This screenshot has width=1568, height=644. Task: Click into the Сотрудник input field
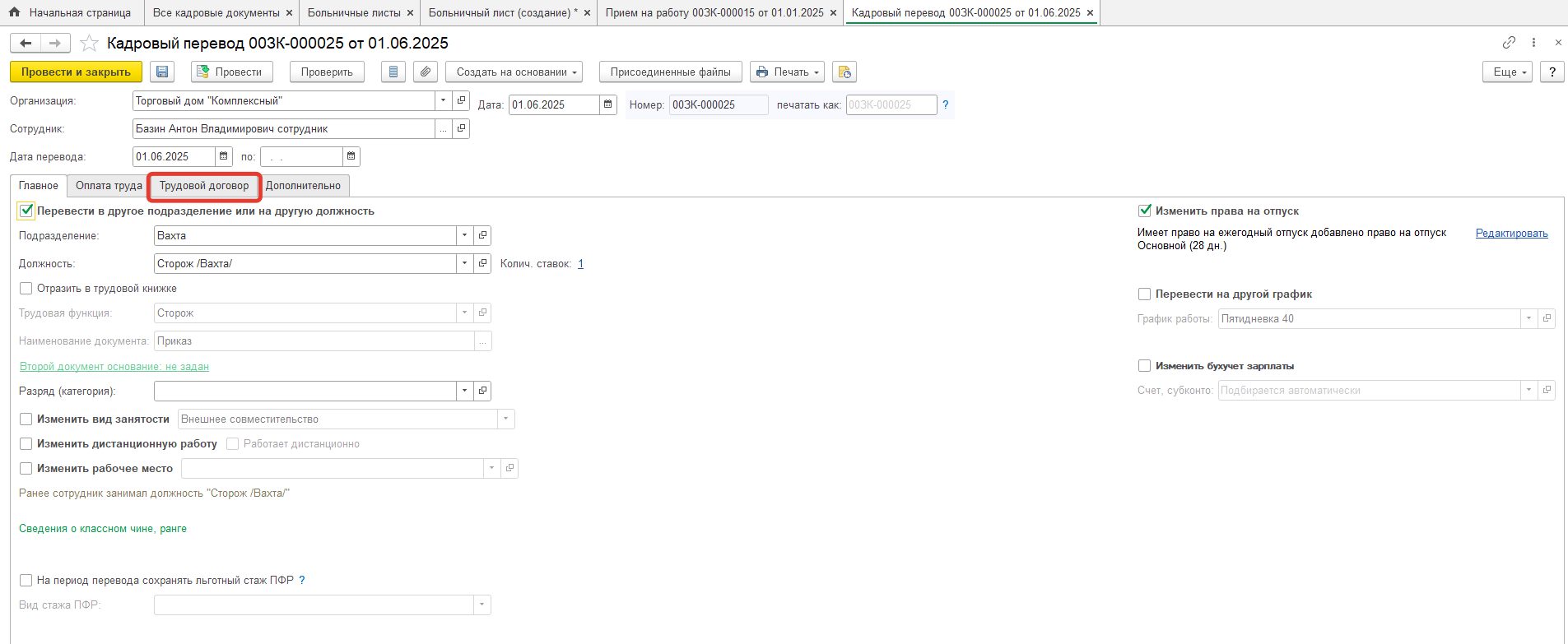(283, 129)
